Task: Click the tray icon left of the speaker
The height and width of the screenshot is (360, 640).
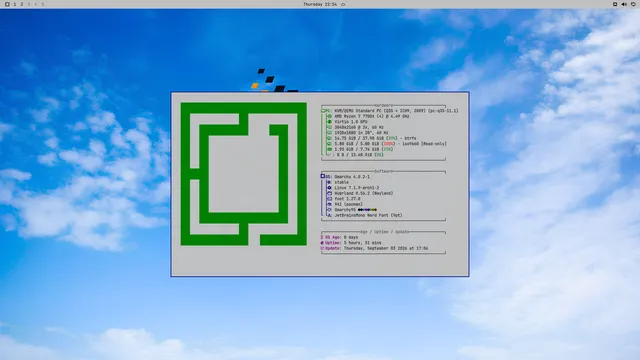Action: coord(615,4)
